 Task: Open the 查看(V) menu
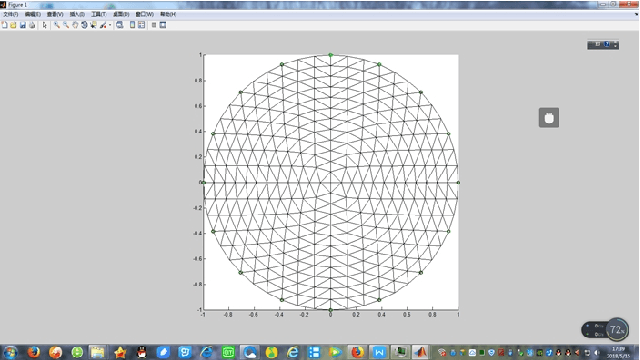(55, 14)
